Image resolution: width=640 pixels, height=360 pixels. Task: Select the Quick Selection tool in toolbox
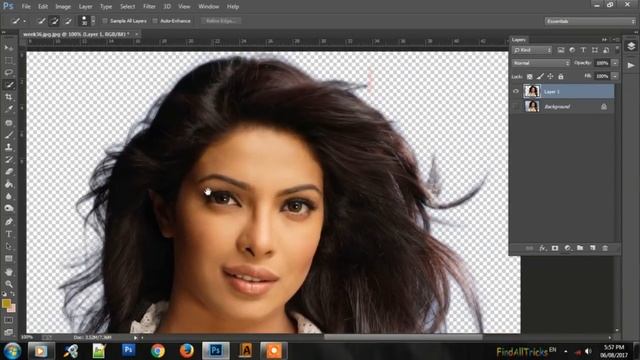tap(9, 85)
